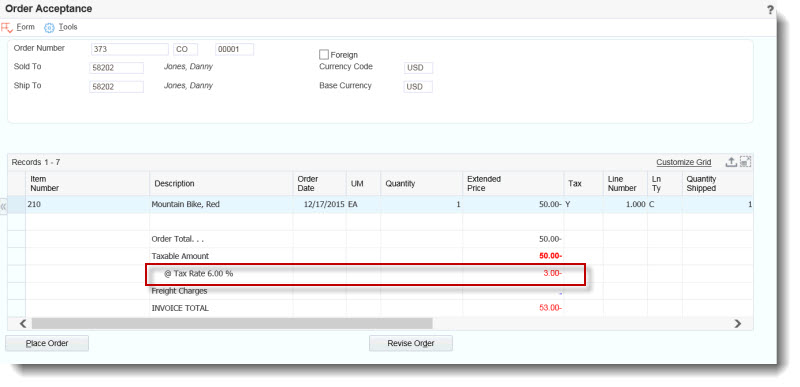The image size is (800, 387).
Task: Click the horizontal scrollbar right arrow
Action: coord(738,324)
